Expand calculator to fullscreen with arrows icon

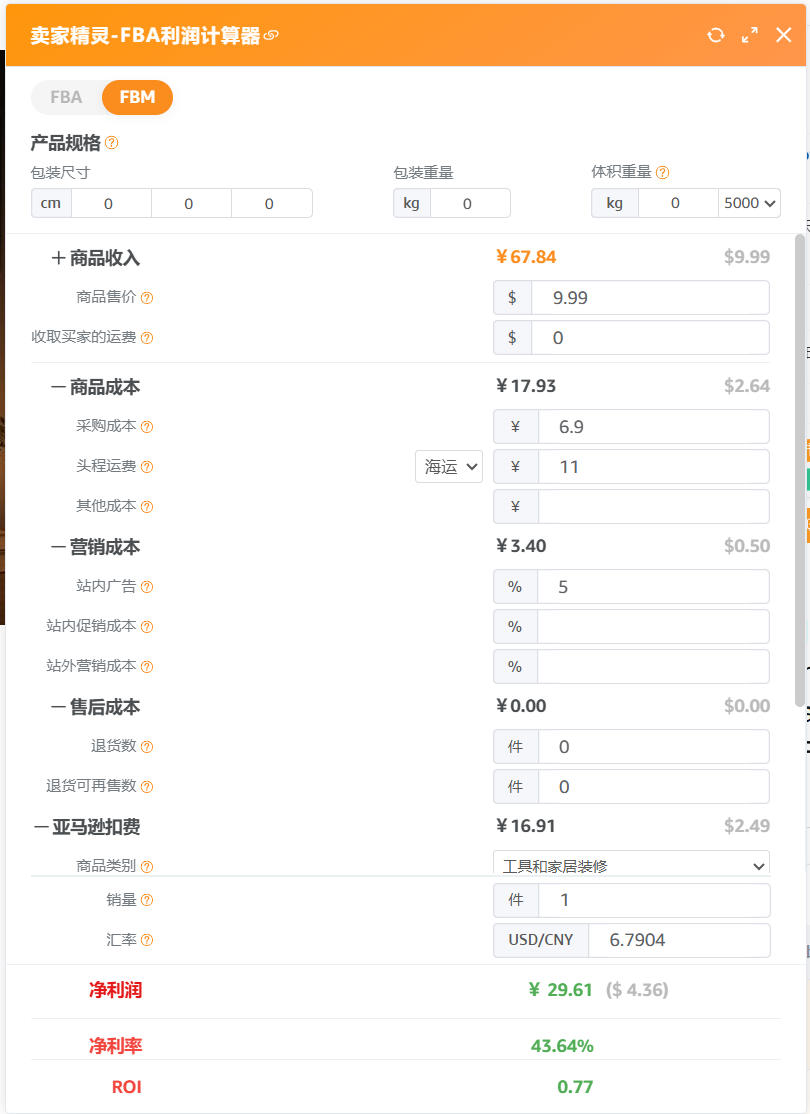click(x=750, y=35)
